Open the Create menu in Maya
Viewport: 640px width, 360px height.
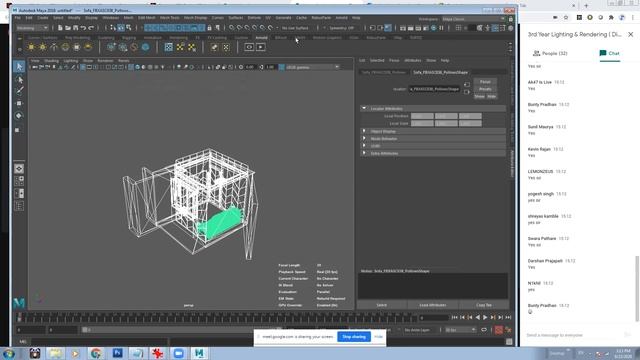[42, 18]
